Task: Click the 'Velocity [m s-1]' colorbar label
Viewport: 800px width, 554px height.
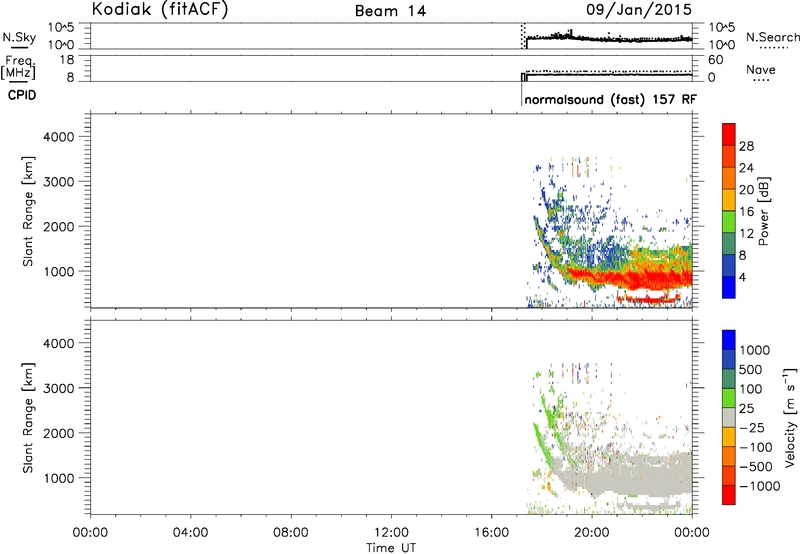Action: click(x=790, y=417)
